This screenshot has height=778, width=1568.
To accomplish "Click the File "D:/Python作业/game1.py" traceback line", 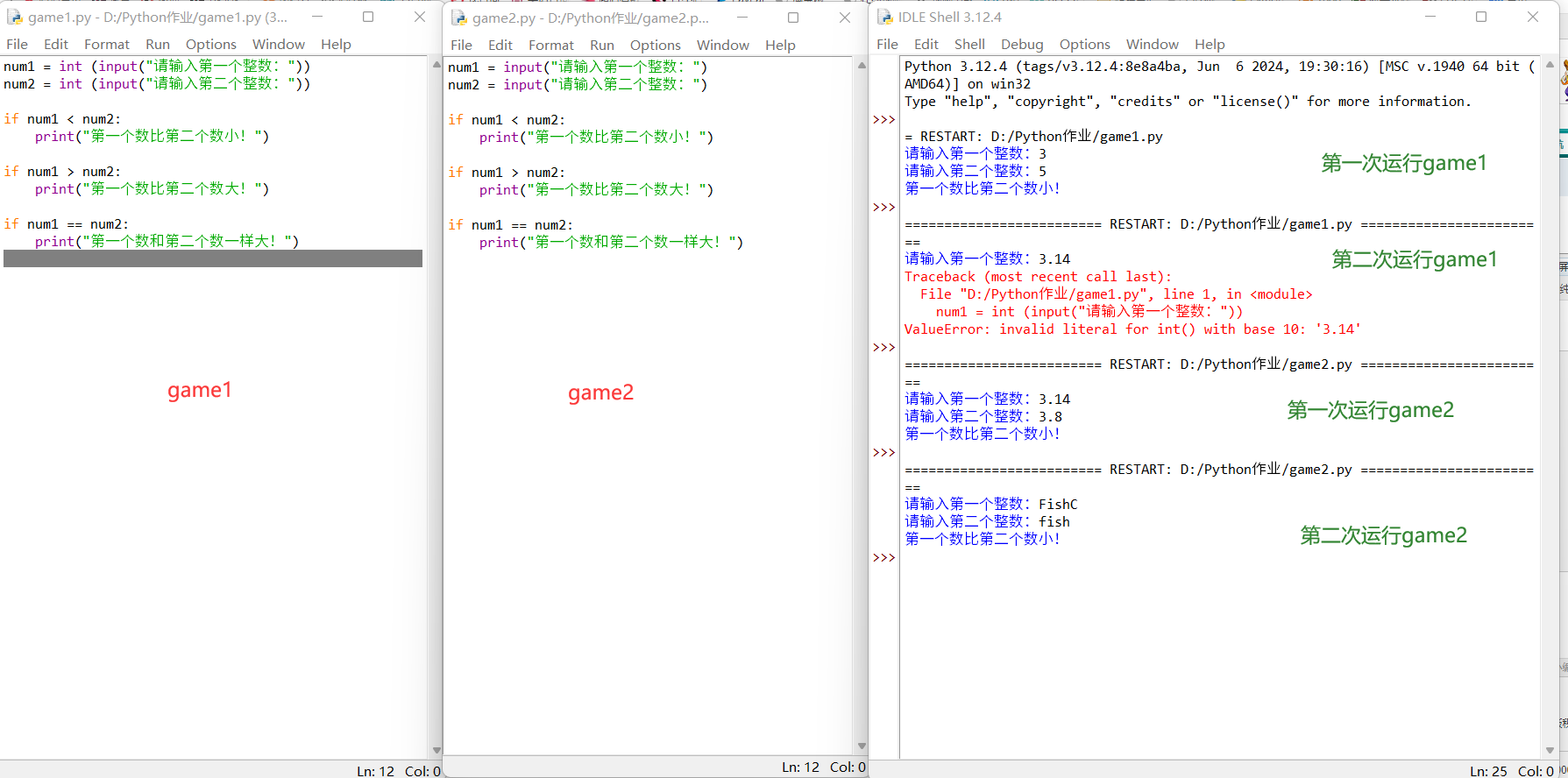I will 1117,294.
